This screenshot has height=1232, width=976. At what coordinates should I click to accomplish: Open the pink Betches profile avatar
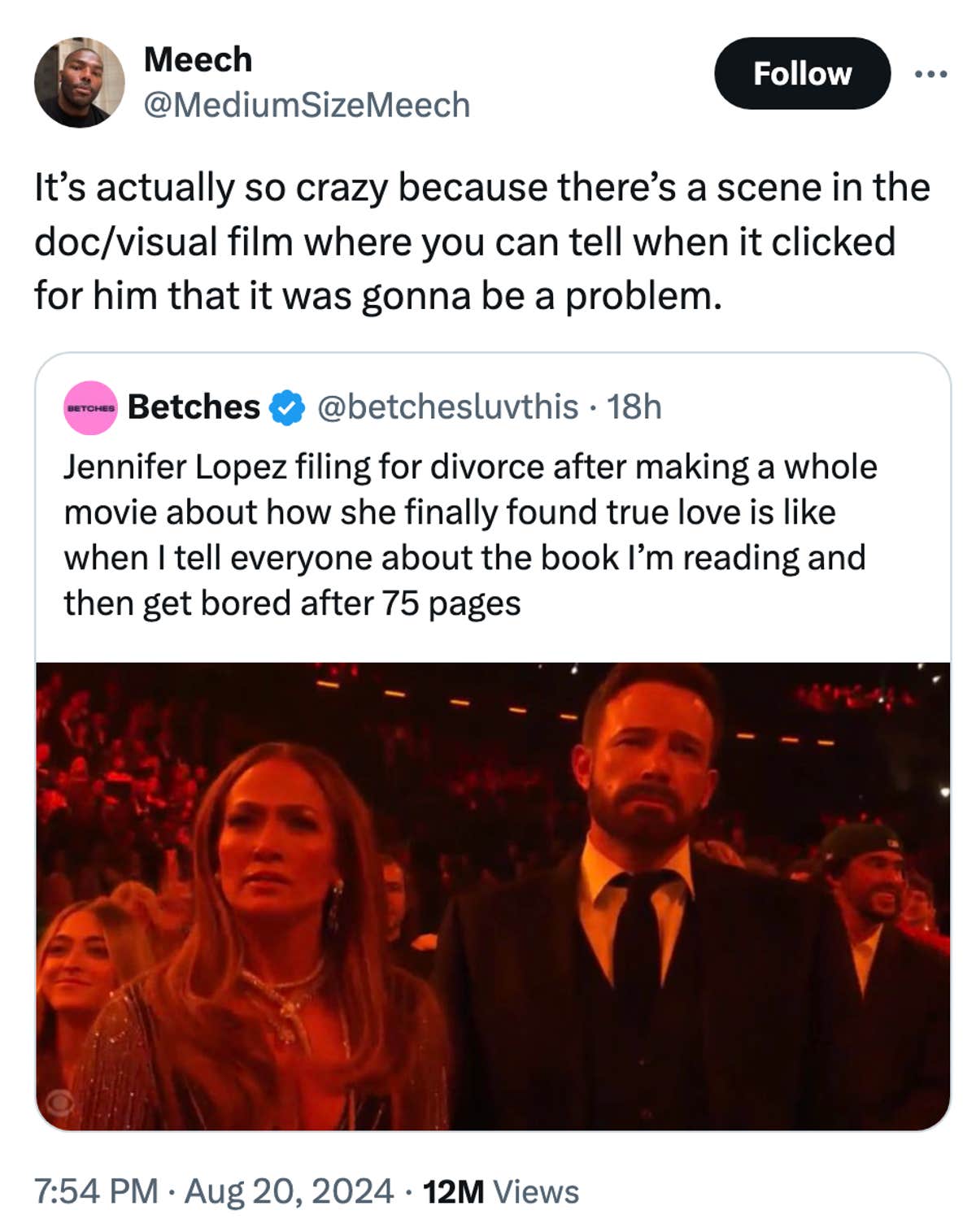[91, 408]
